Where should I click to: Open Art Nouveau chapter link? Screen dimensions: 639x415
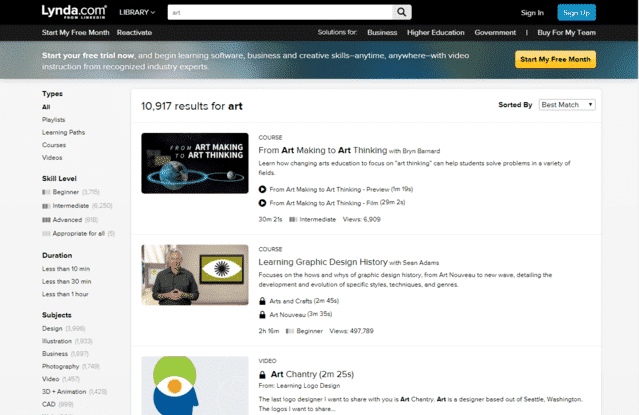(x=287, y=315)
